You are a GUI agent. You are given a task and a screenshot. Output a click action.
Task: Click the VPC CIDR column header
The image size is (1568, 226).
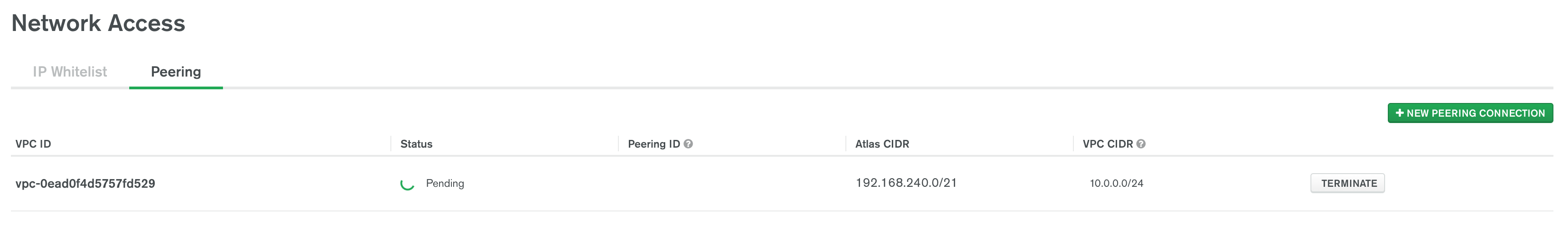coord(1108,144)
